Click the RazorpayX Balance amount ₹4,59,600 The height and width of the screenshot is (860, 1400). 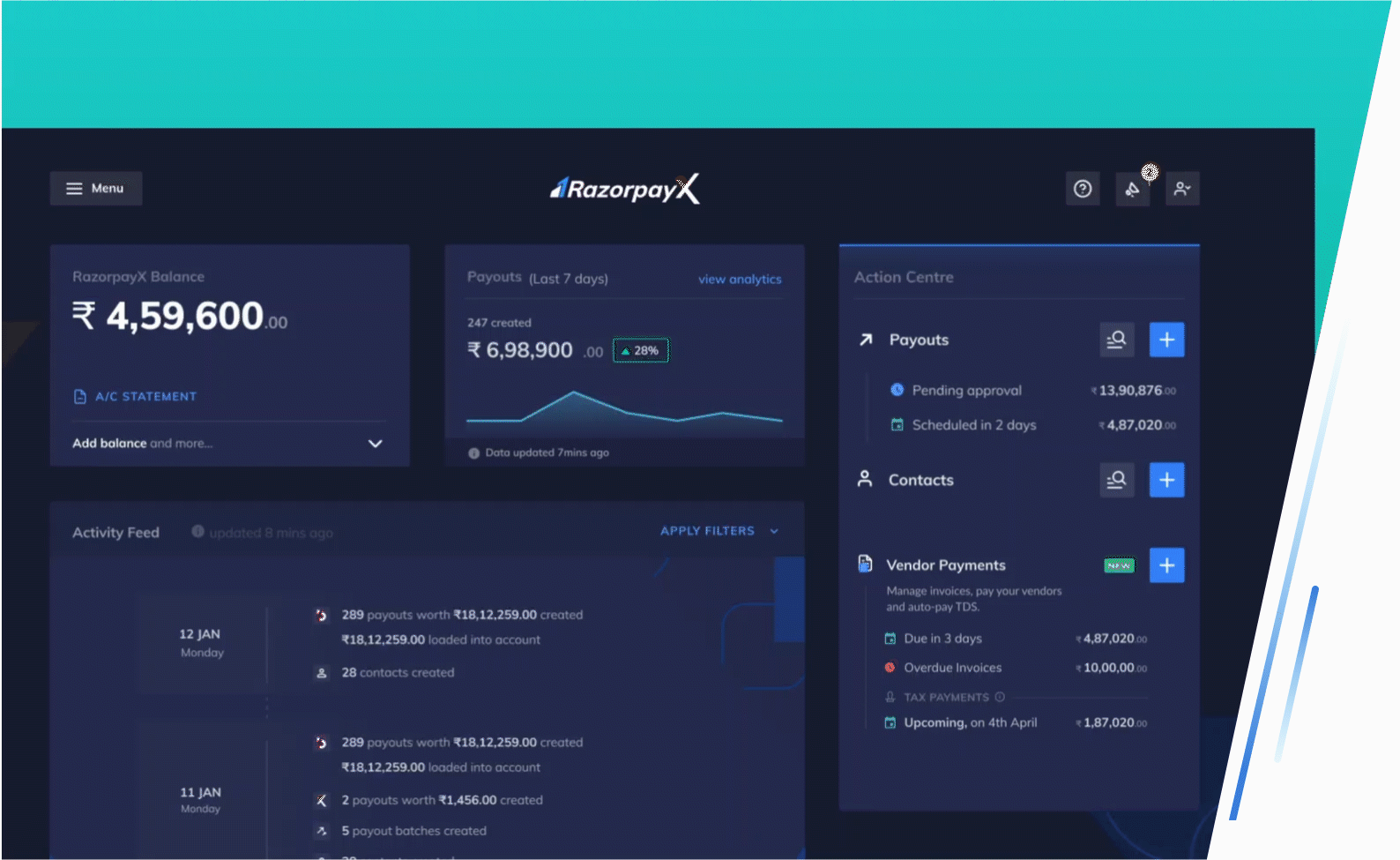[x=180, y=316]
